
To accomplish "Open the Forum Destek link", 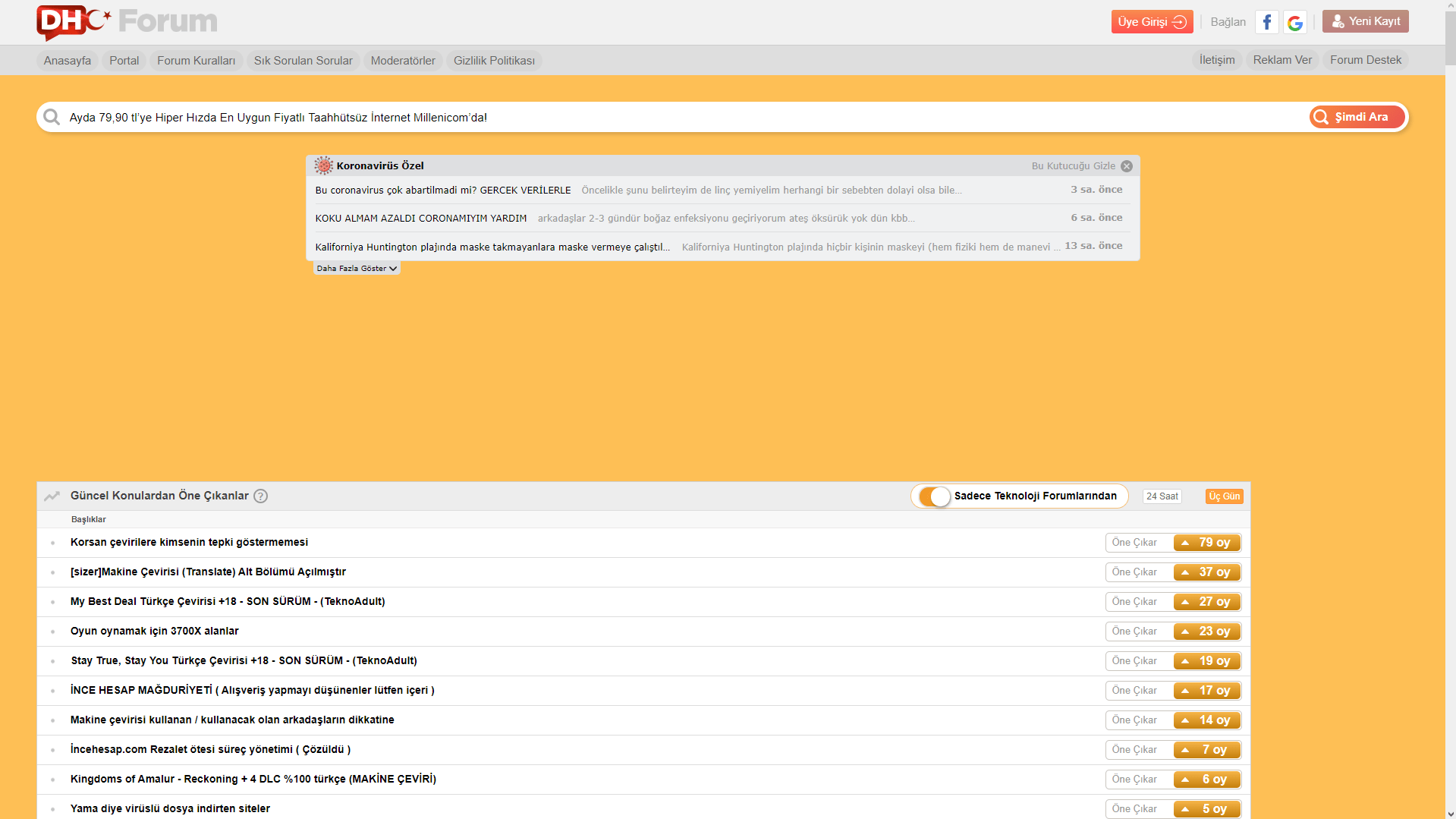I will coord(1366,60).
